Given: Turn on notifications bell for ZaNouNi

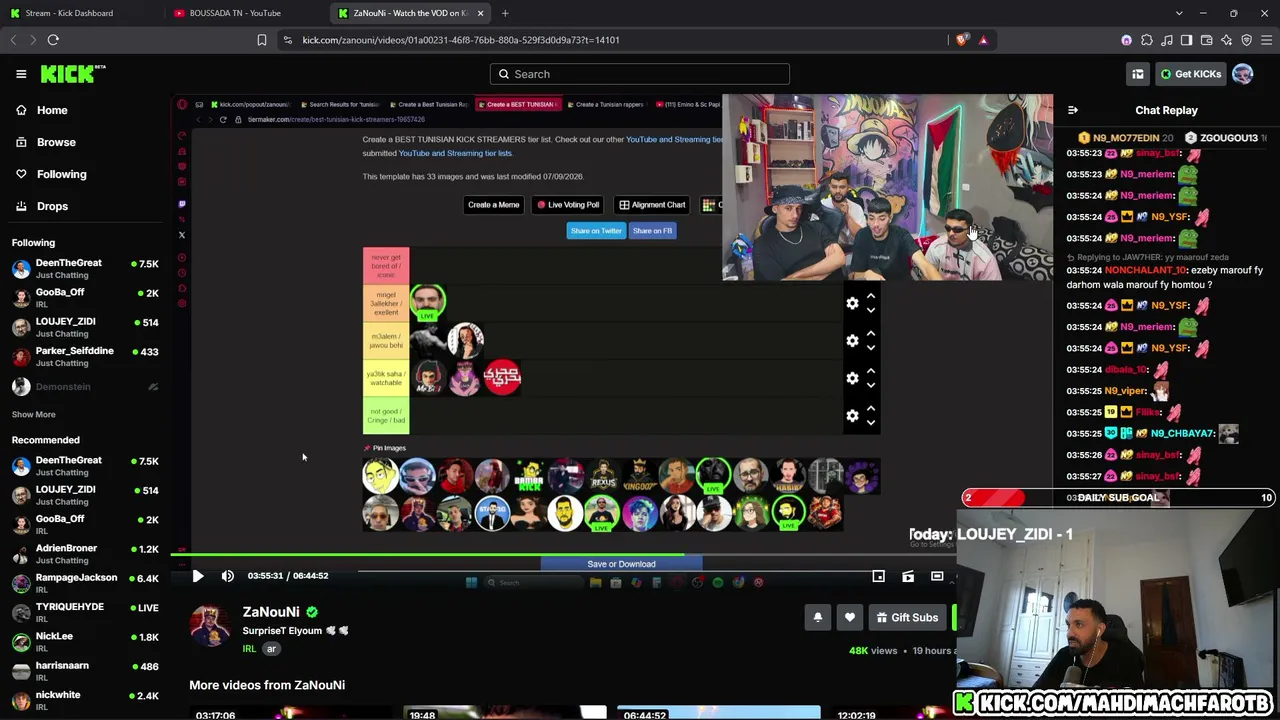Looking at the screenshot, I should click(x=818, y=618).
